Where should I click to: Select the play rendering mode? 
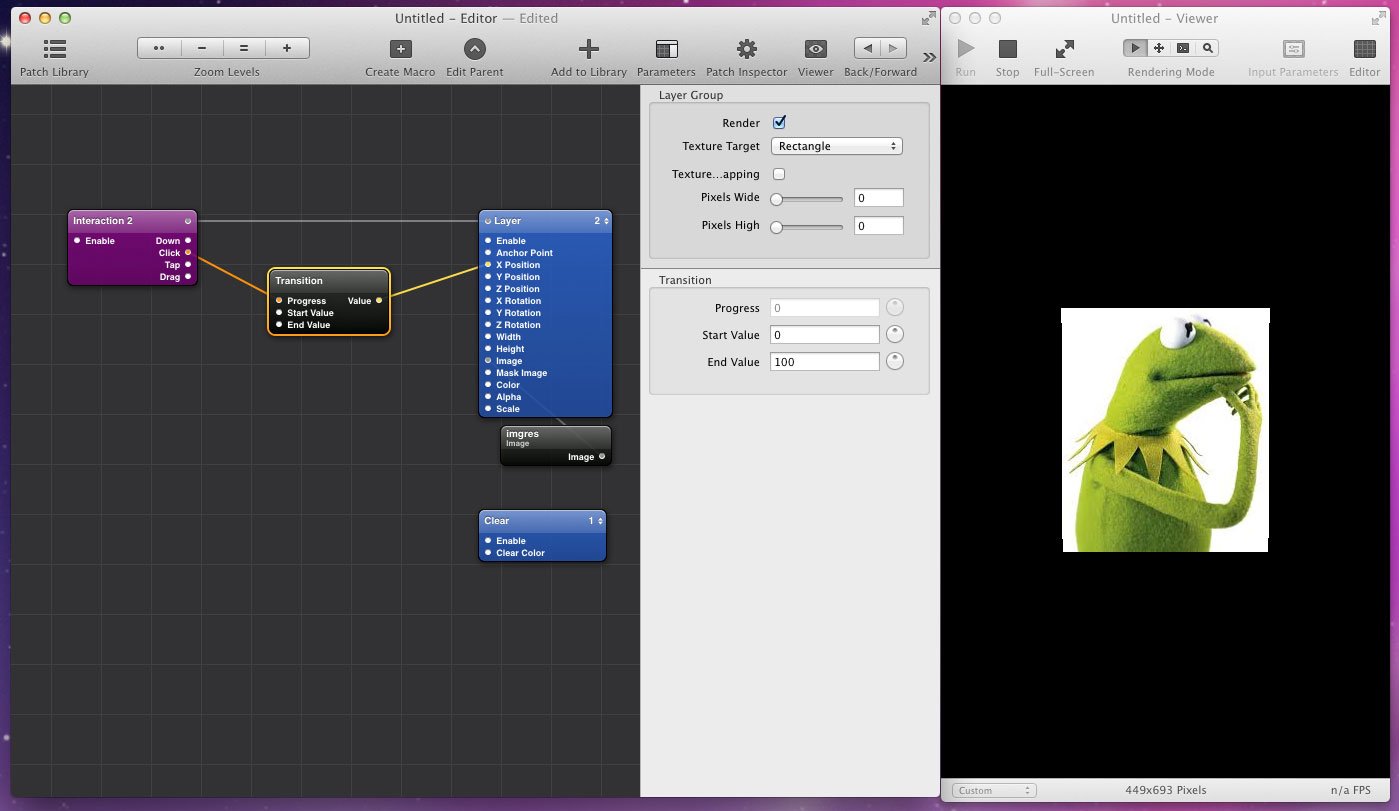click(x=1135, y=48)
